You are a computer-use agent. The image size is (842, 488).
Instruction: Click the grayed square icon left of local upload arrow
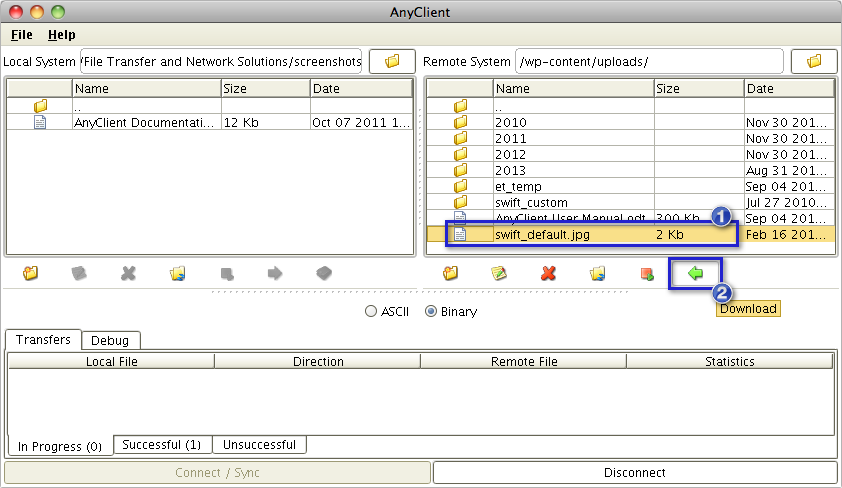click(x=227, y=274)
